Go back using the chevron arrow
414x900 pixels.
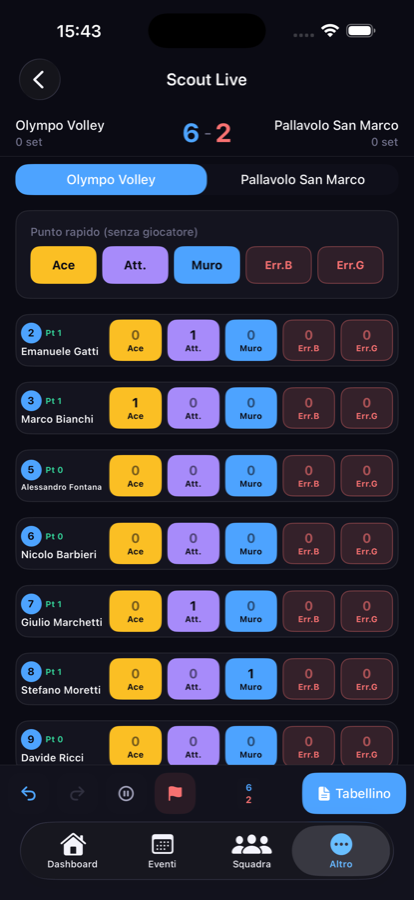pyautogui.click(x=40, y=80)
